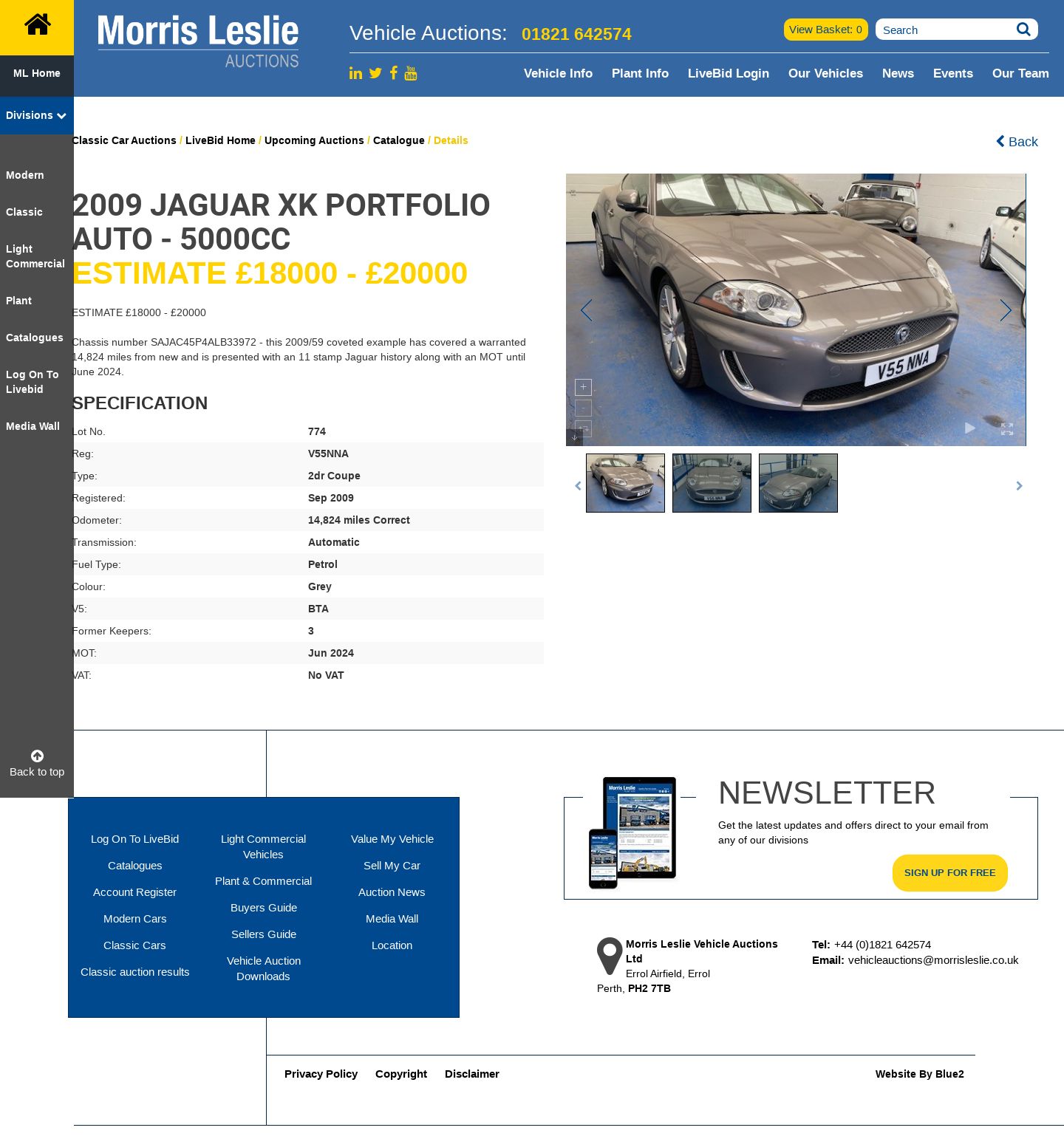Click the View Basket button

825,30
